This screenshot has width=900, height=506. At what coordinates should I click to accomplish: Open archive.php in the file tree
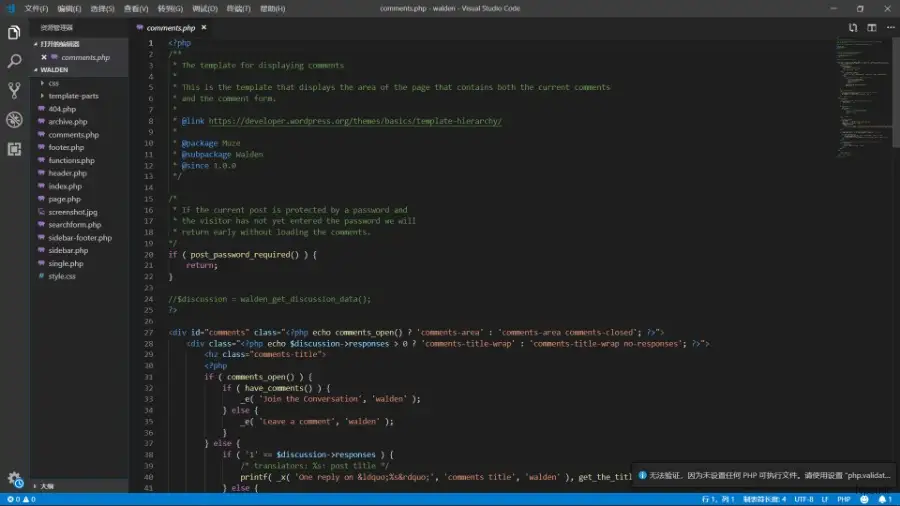68,122
